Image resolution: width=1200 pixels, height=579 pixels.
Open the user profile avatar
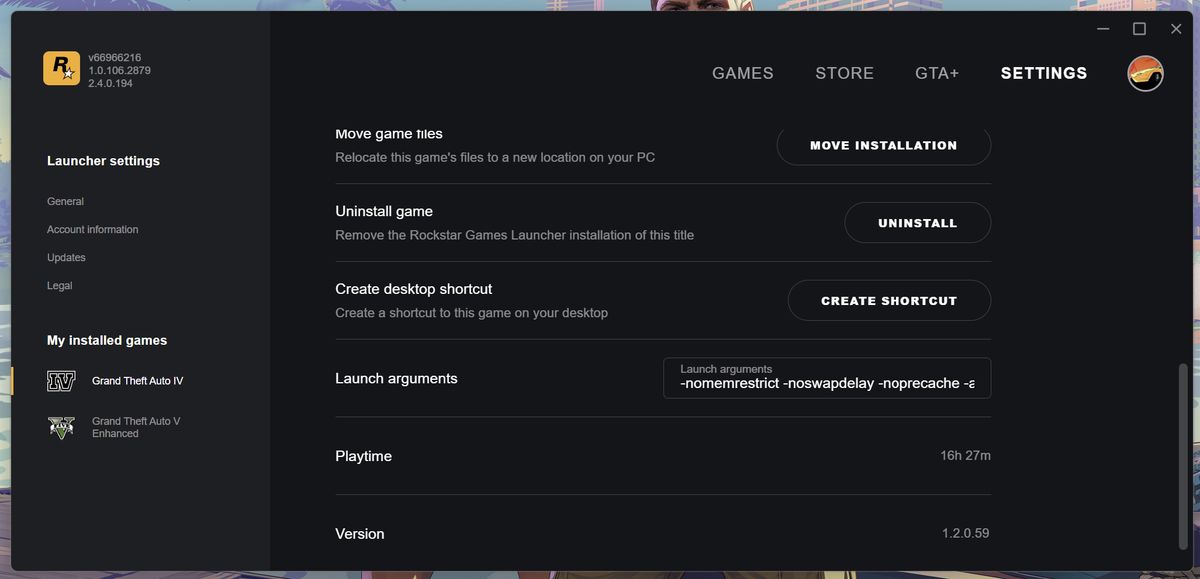coord(1145,74)
